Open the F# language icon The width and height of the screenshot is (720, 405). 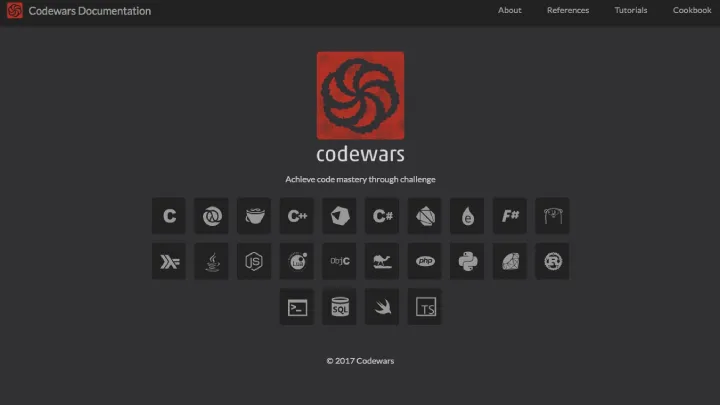click(x=510, y=216)
